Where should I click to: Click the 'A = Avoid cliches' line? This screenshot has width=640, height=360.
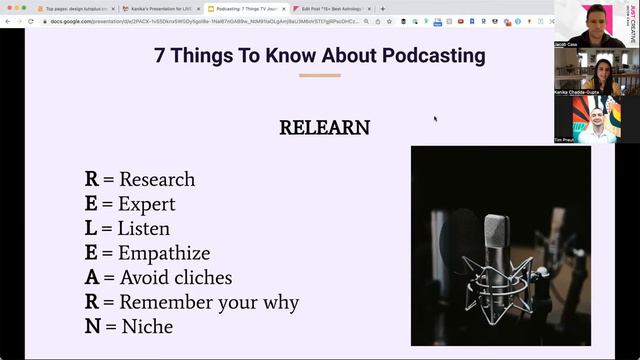tap(158, 277)
